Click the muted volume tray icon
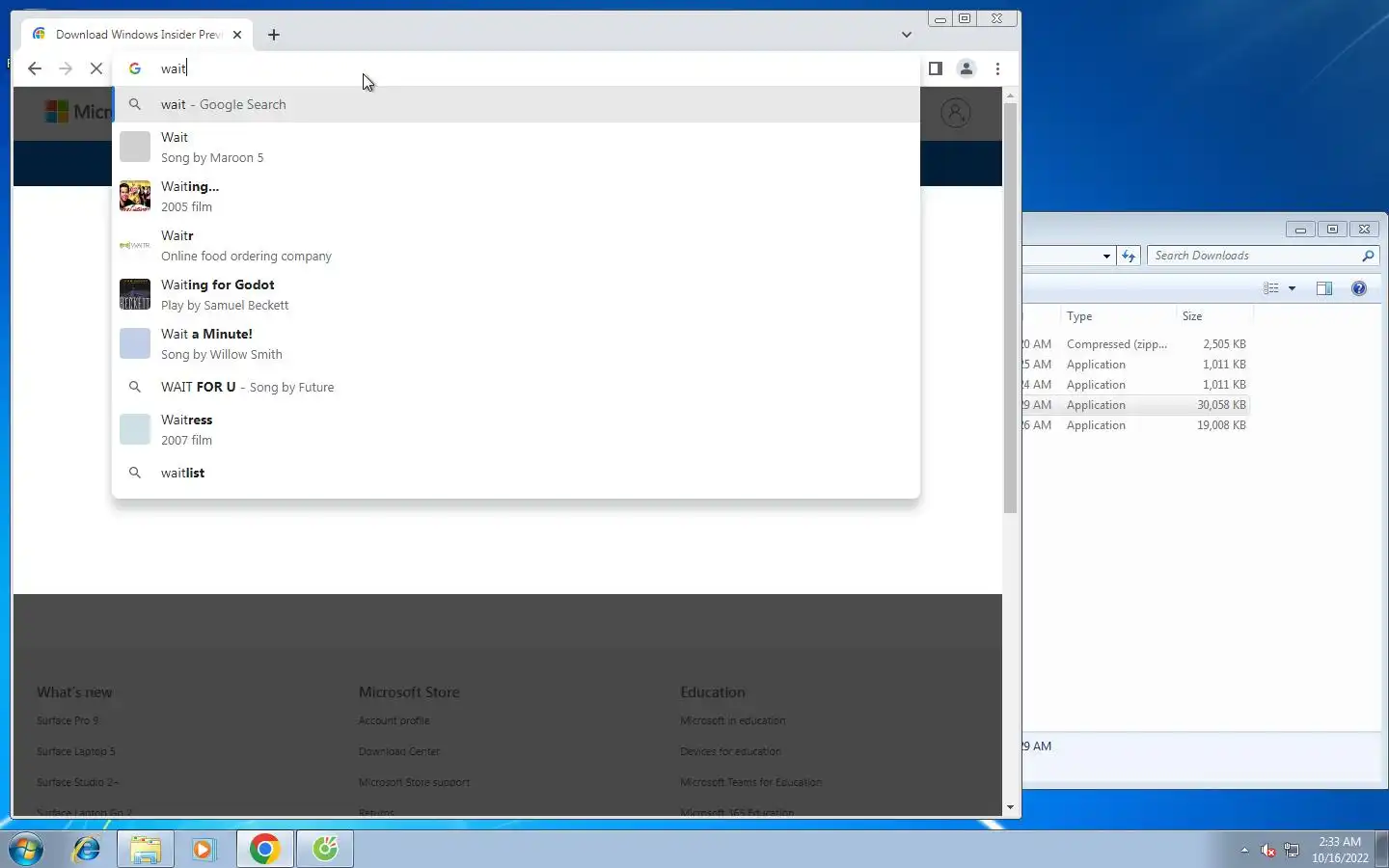Viewport: 1389px width, 868px height. tap(1267, 850)
